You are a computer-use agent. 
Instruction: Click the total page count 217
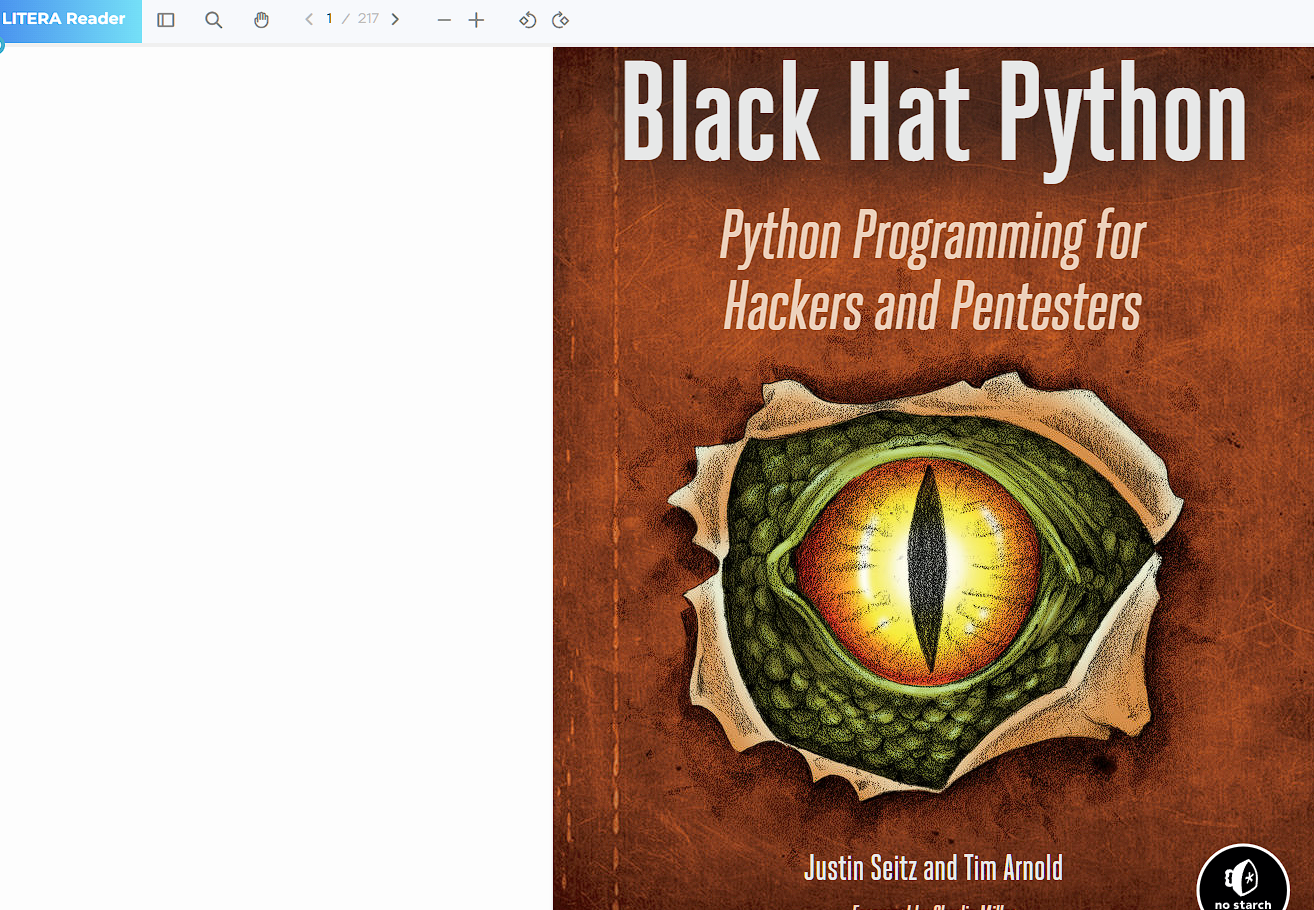pyautogui.click(x=368, y=19)
